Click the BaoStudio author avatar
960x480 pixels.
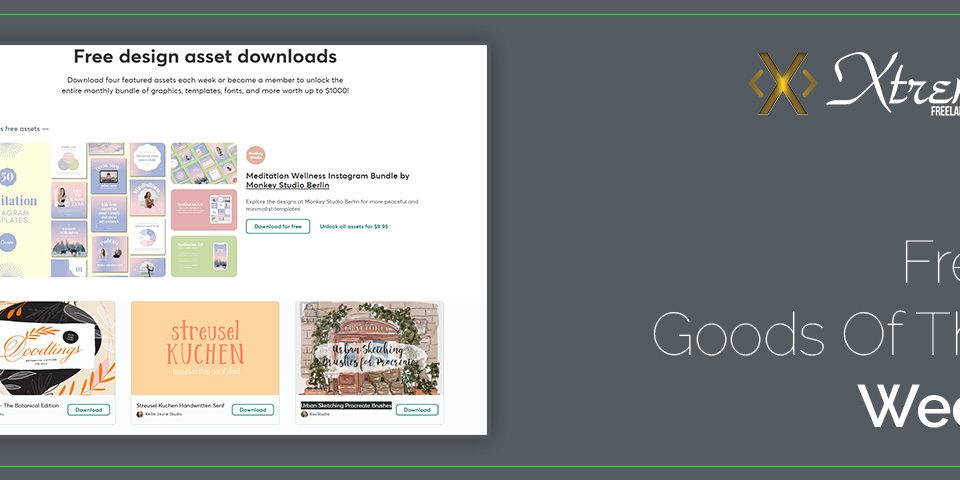tap(304, 414)
